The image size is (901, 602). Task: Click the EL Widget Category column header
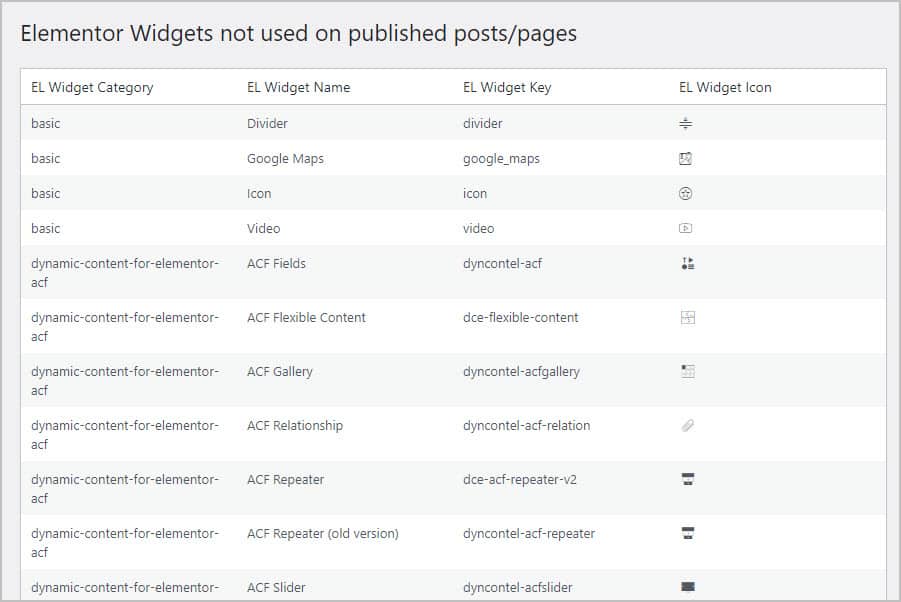[92, 87]
